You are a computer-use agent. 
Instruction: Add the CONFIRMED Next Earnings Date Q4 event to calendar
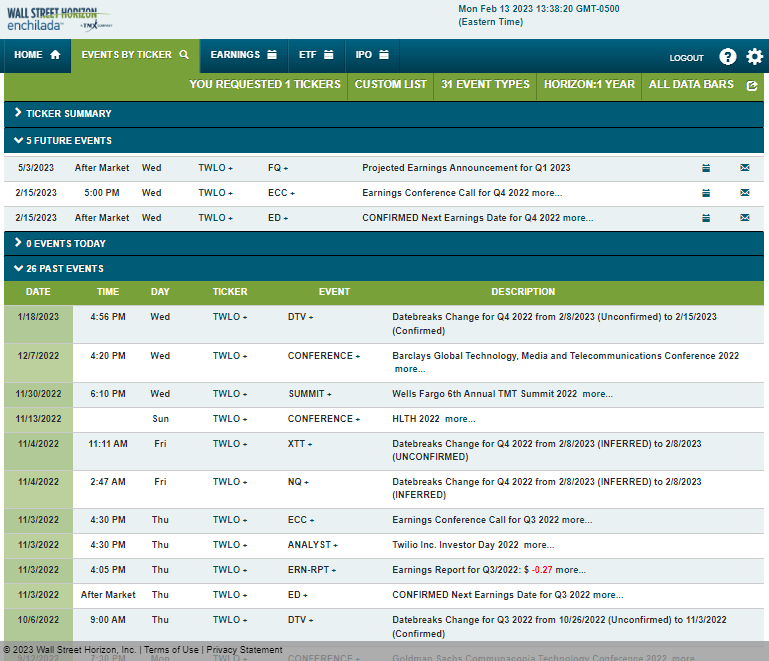click(x=706, y=218)
